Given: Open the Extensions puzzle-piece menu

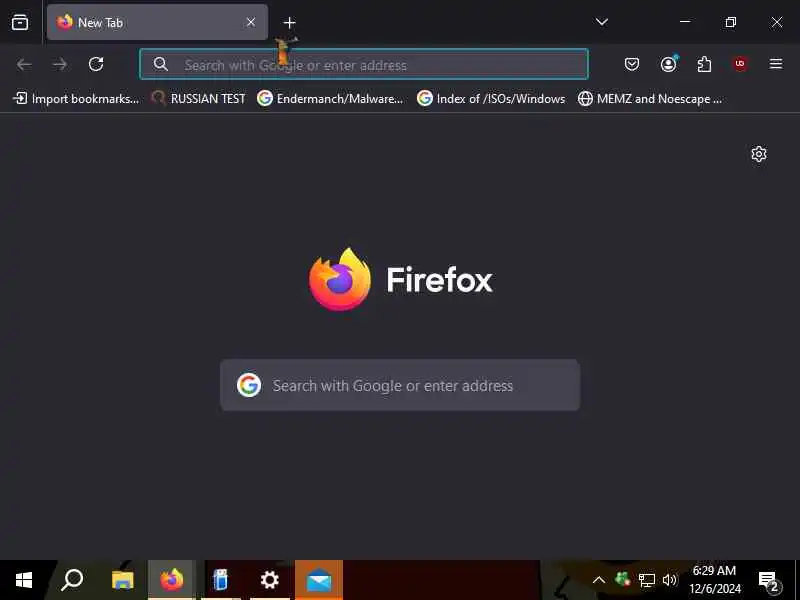Looking at the screenshot, I should point(704,64).
